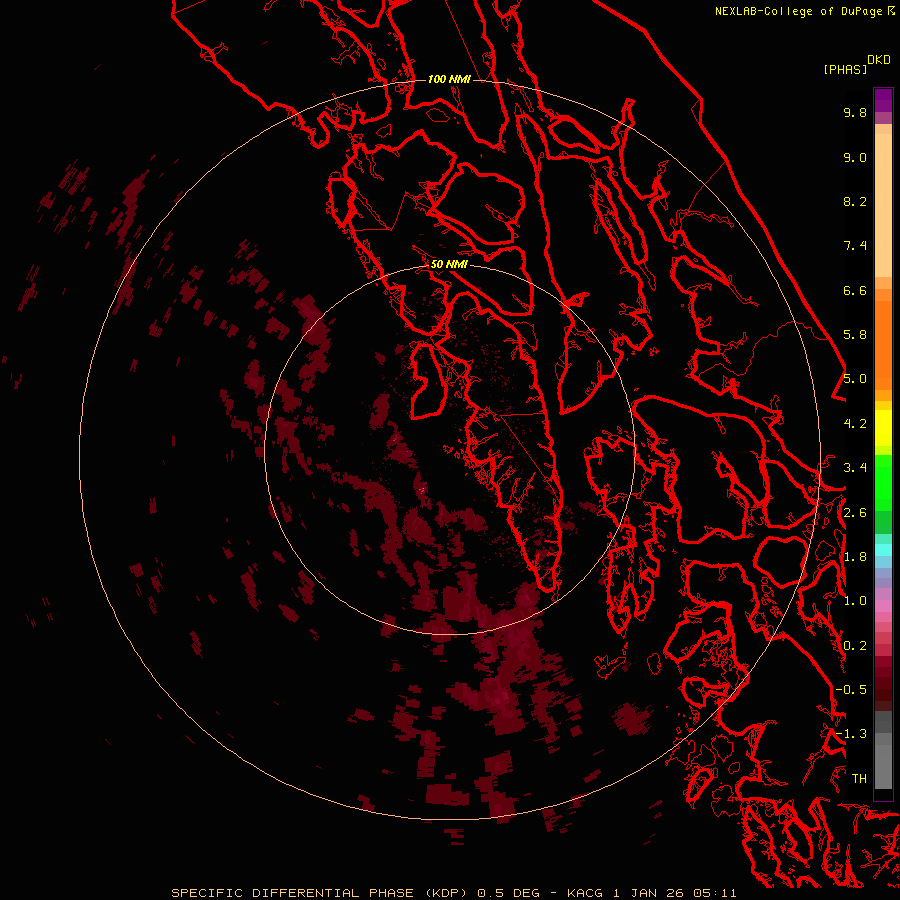Click the 4.2 legend value

click(855, 424)
